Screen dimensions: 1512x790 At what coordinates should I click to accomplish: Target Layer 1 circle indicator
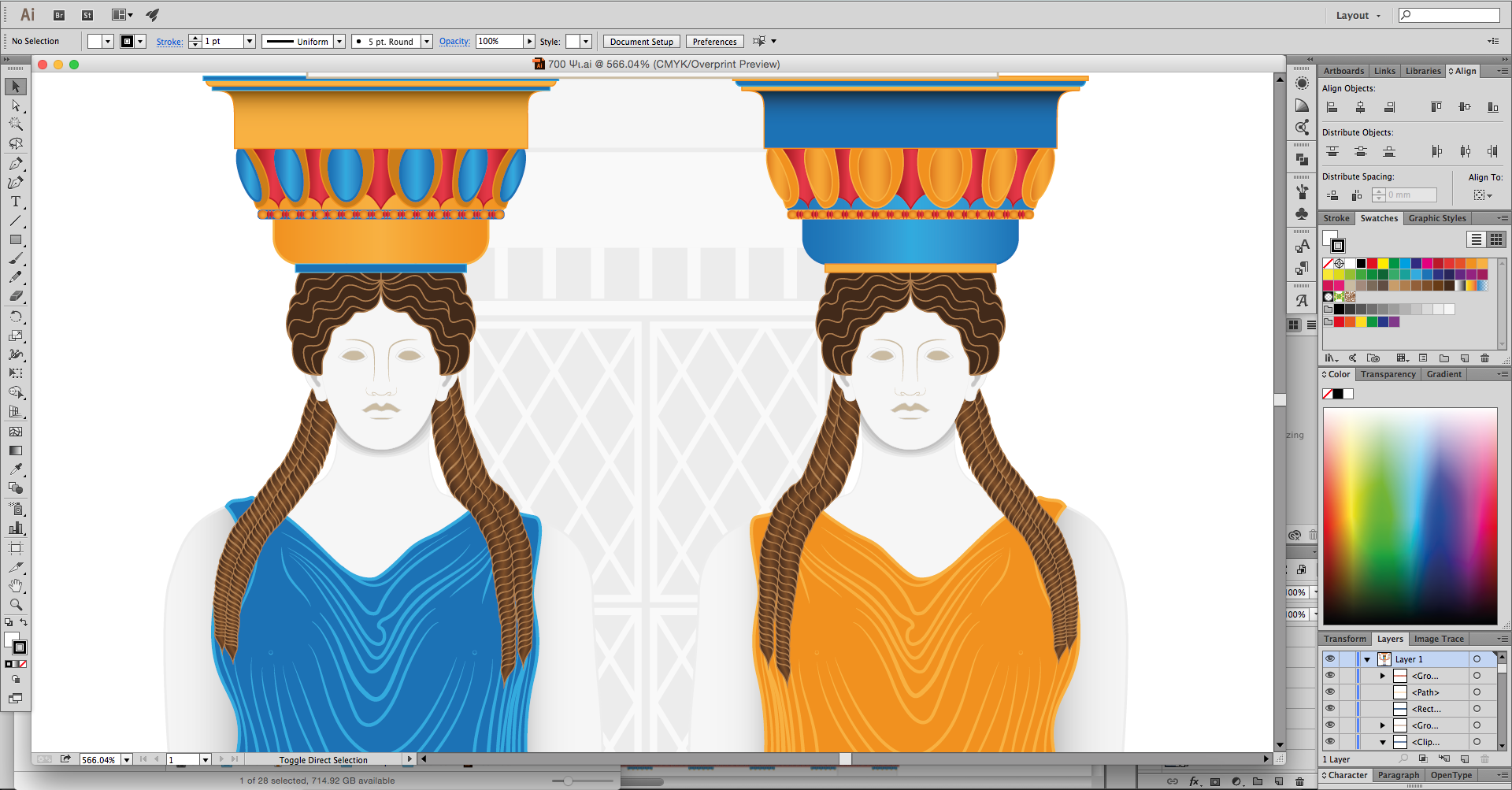(1477, 659)
